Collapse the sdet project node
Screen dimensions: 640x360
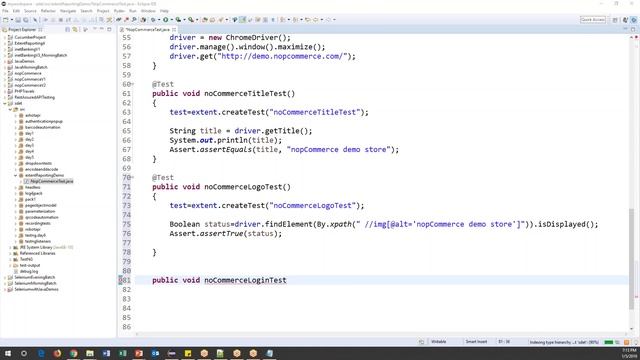(x=5, y=103)
